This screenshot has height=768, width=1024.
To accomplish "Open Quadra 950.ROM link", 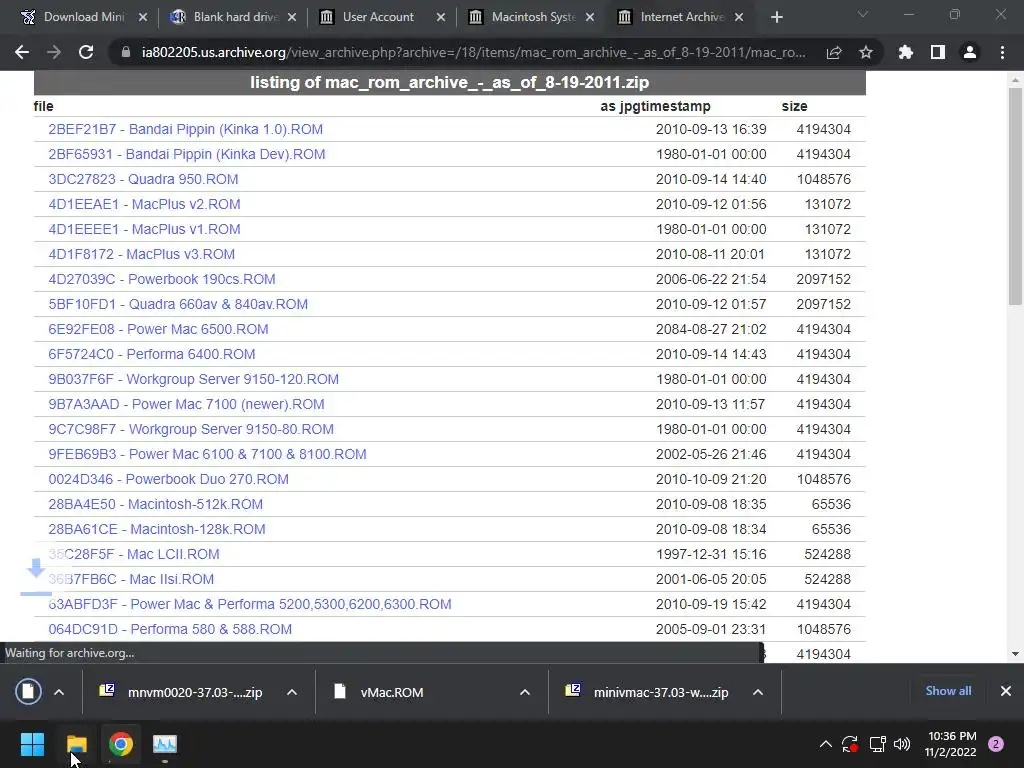I will point(143,179).
